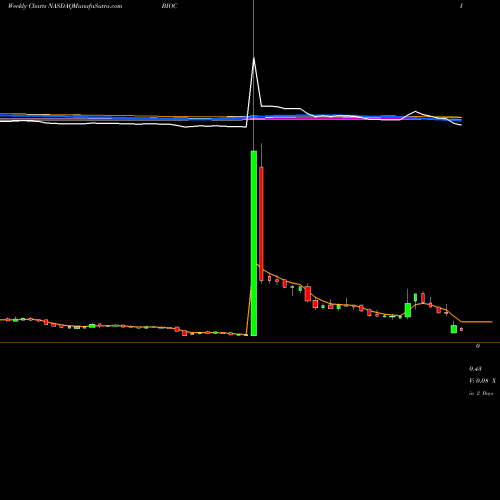Click the 'V: 0.98 X' volume text

point(482,381)
